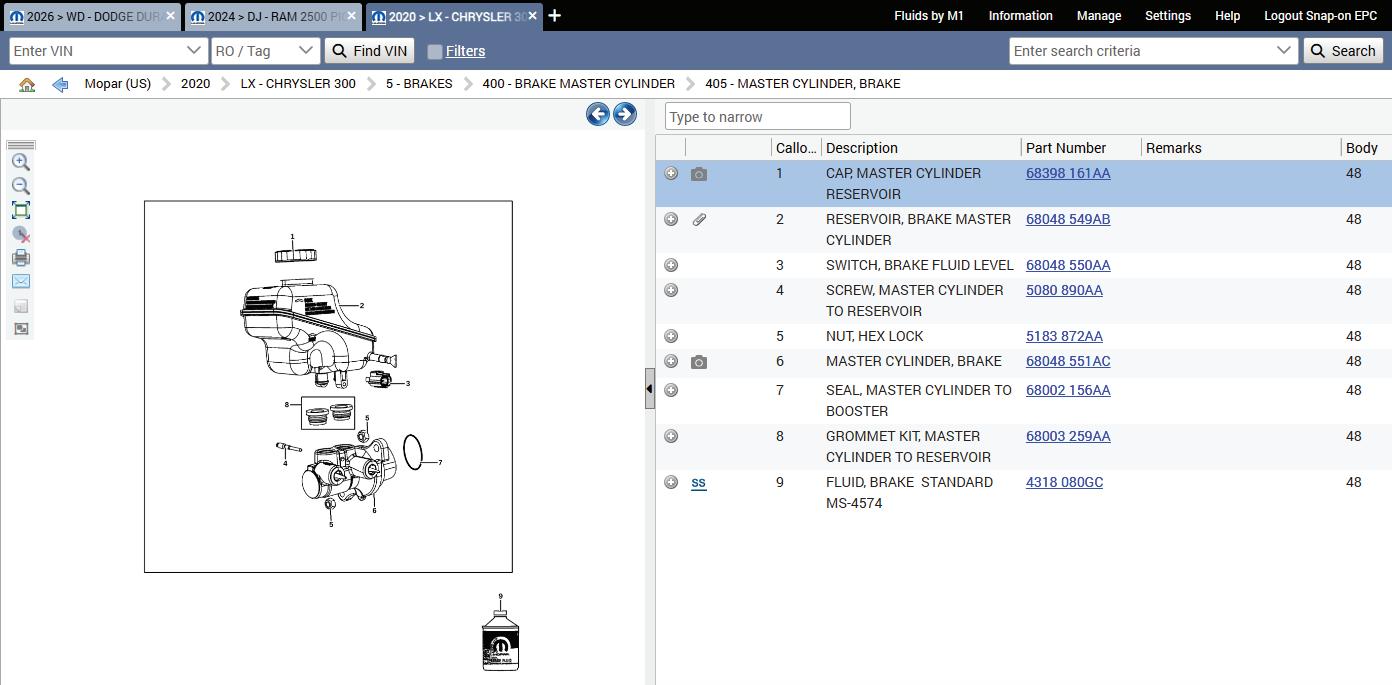
Task: Email the illustration
Action: (x=20, y=281)
